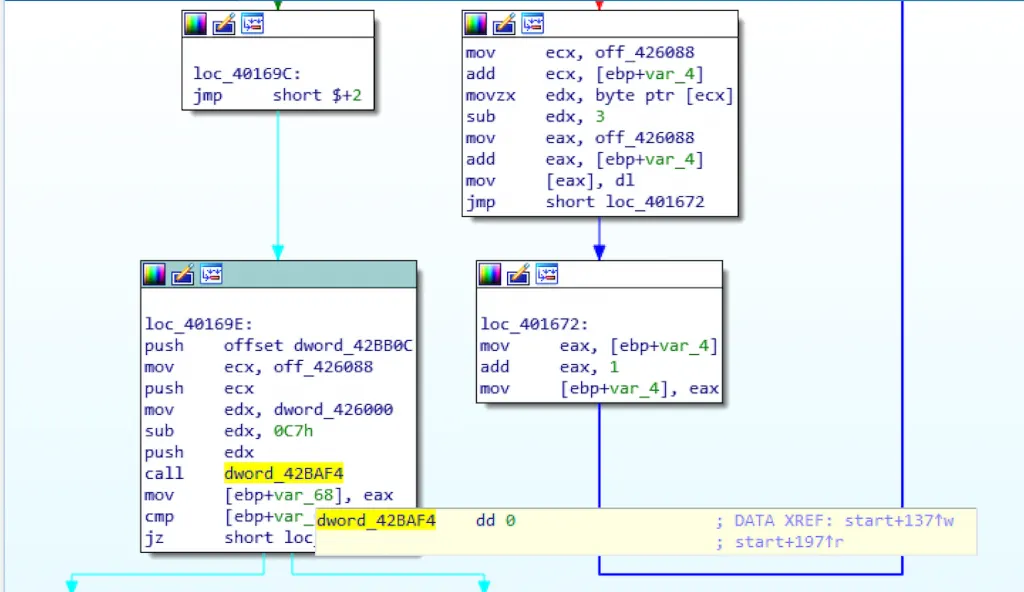
Task: Click color icon on loc_40169C node
Action: point(195,24)
